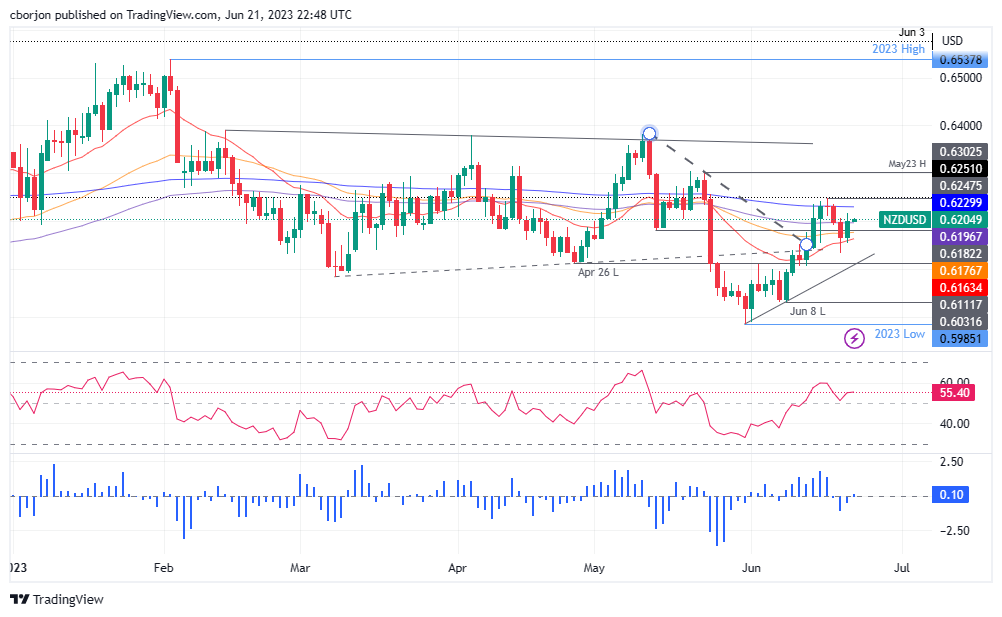The height and width of the screenshot is (617, 1002).
Task: Open the USD currency selector on price axis
Action: click(952, 41)
